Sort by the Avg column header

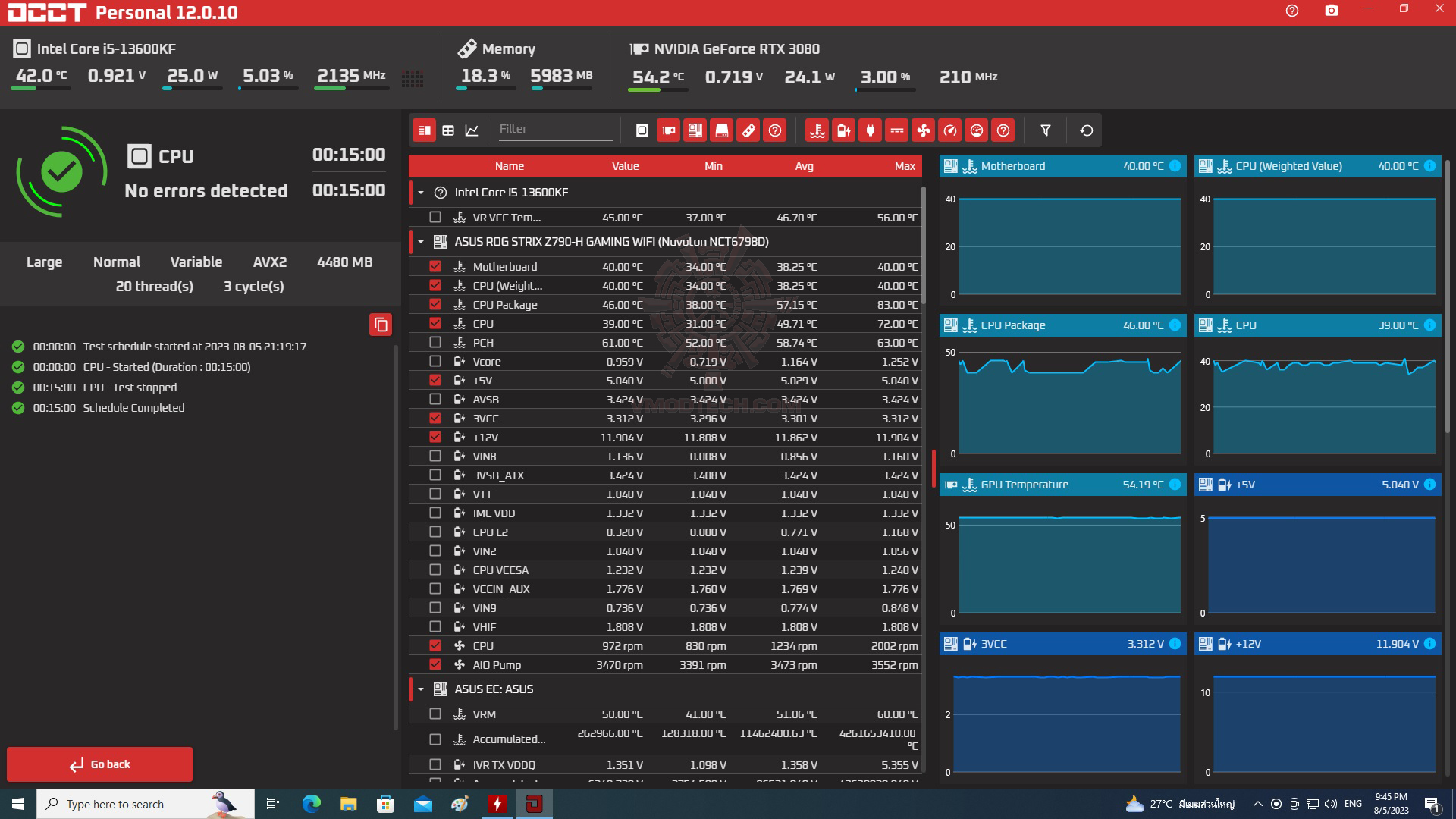click(x=804, y=166)
